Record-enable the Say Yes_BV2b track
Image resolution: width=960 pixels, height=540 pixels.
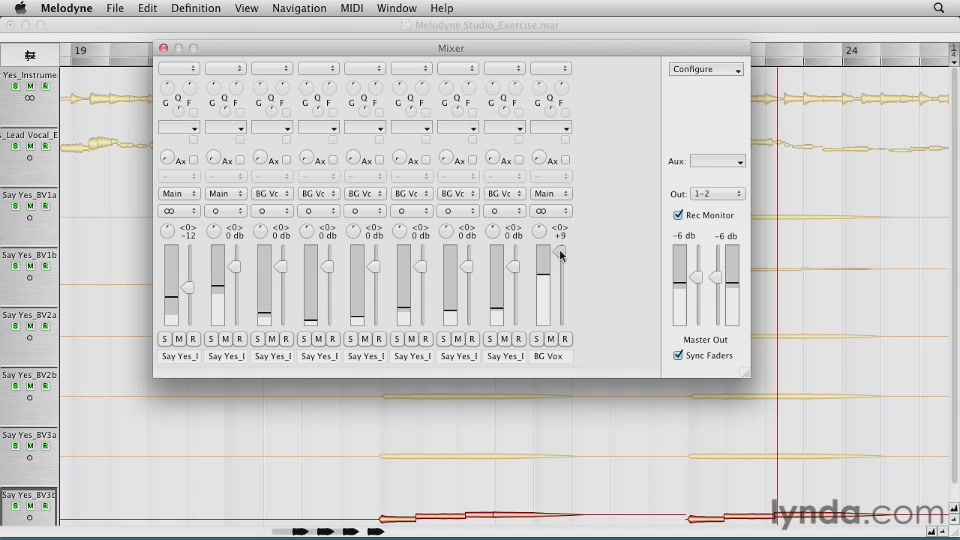tap(45, 386)
